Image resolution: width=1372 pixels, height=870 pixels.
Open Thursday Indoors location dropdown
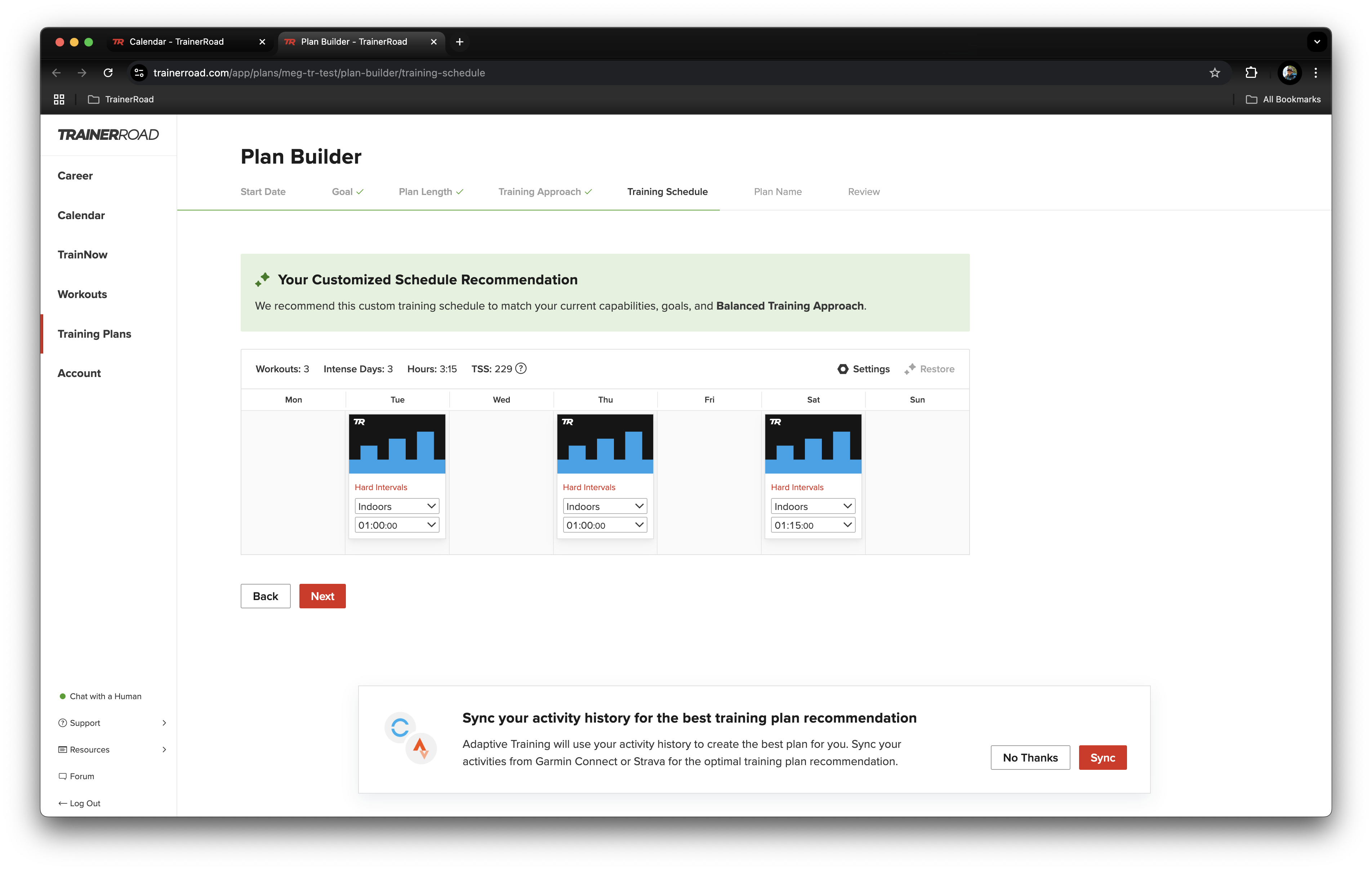(x=605, y=506)
